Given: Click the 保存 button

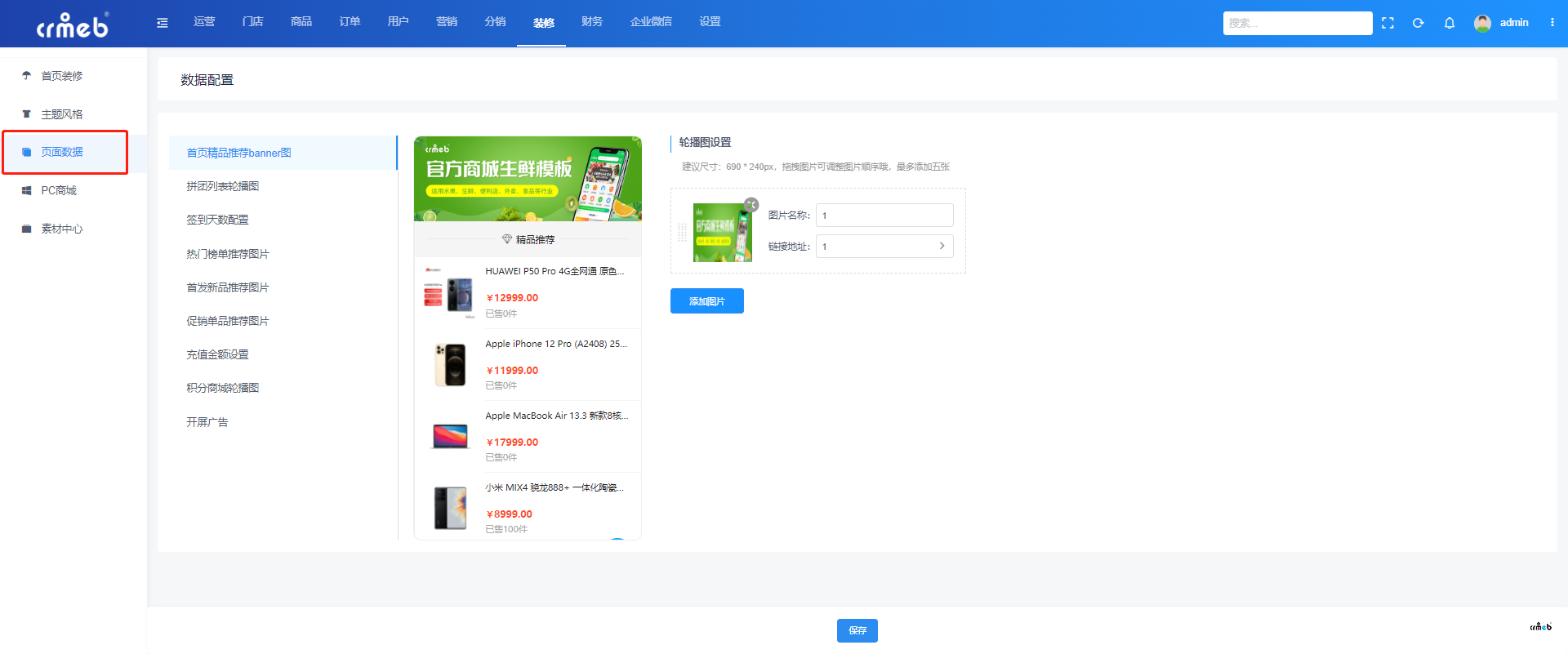Looking at the screenshot, I should pos(857,630).
